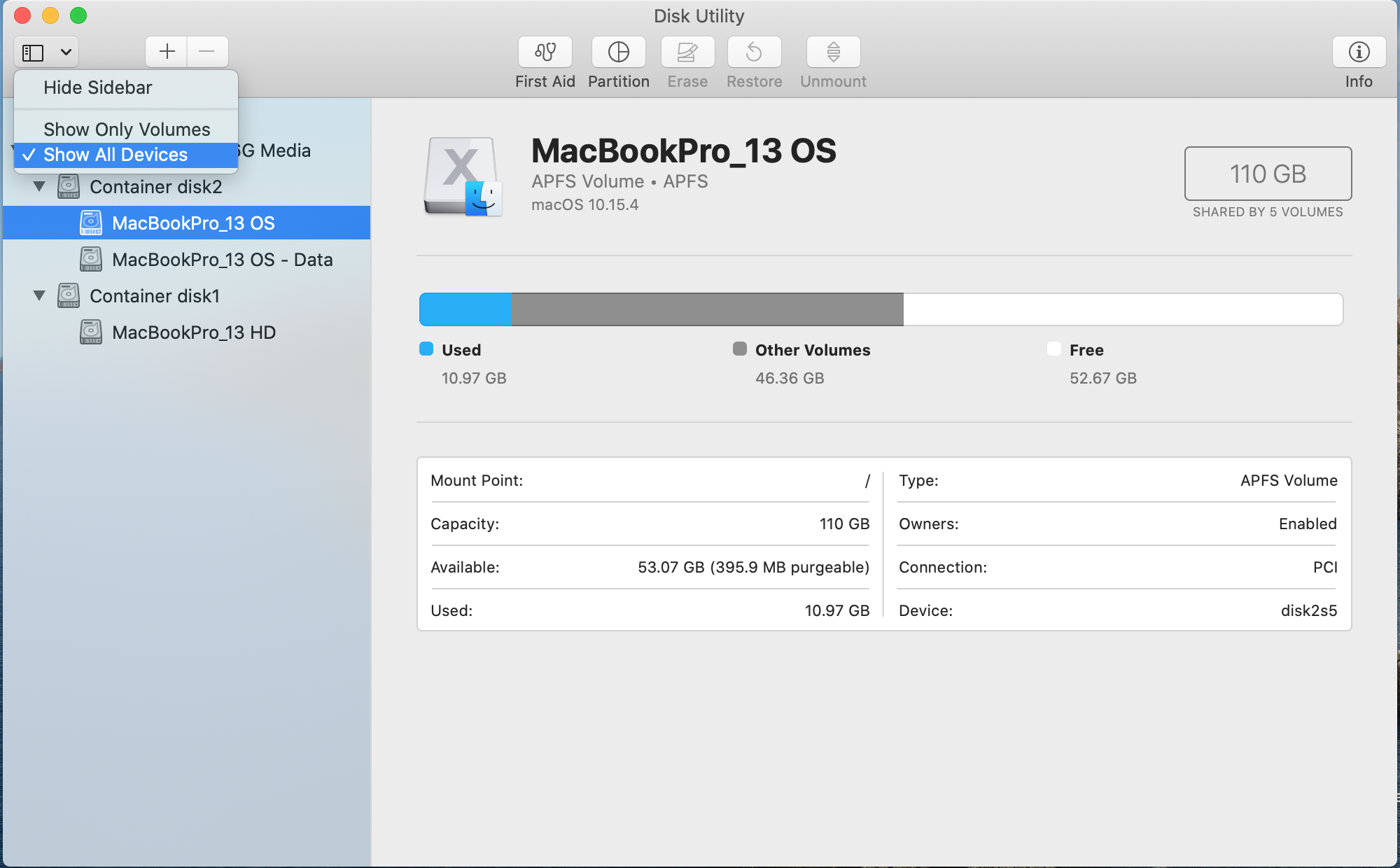This screenshot has width=1400, height=868.
Task: Collapse Container disk1 disclosure triangle
Action: pyautogui.click(x=39, y=296)
